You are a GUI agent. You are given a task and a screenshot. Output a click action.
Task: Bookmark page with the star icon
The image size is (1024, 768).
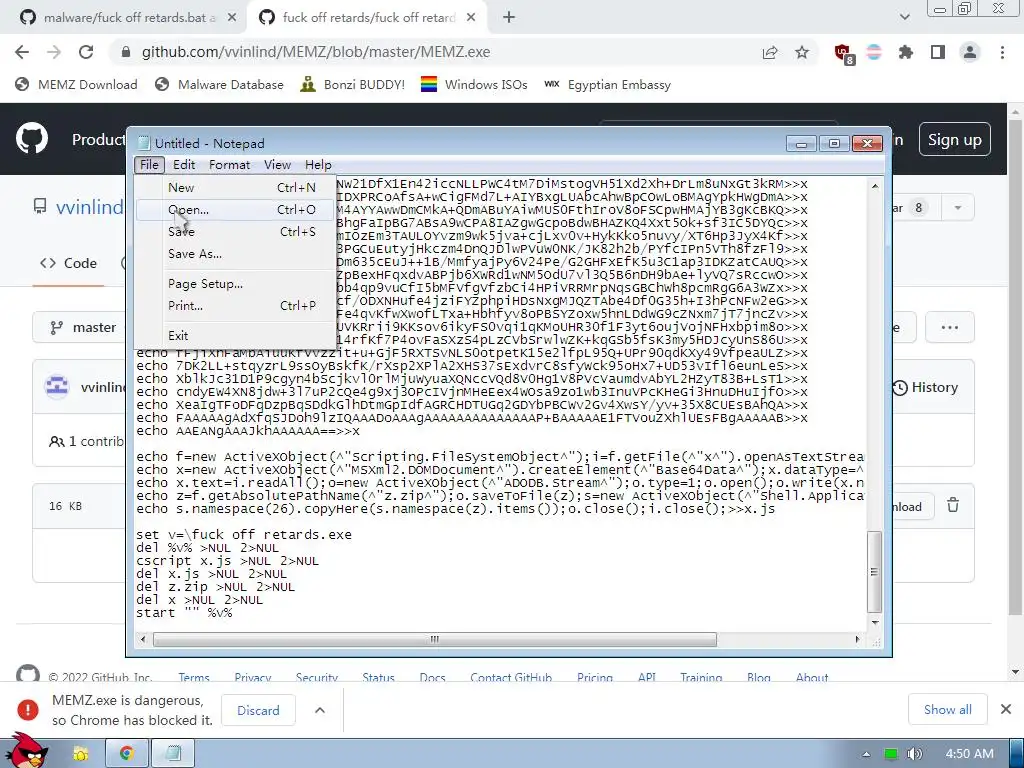pos(802,52)
